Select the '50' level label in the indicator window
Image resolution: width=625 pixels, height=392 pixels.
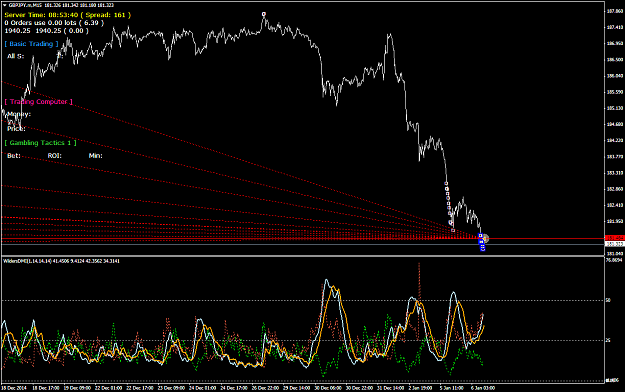pos(608,300)
